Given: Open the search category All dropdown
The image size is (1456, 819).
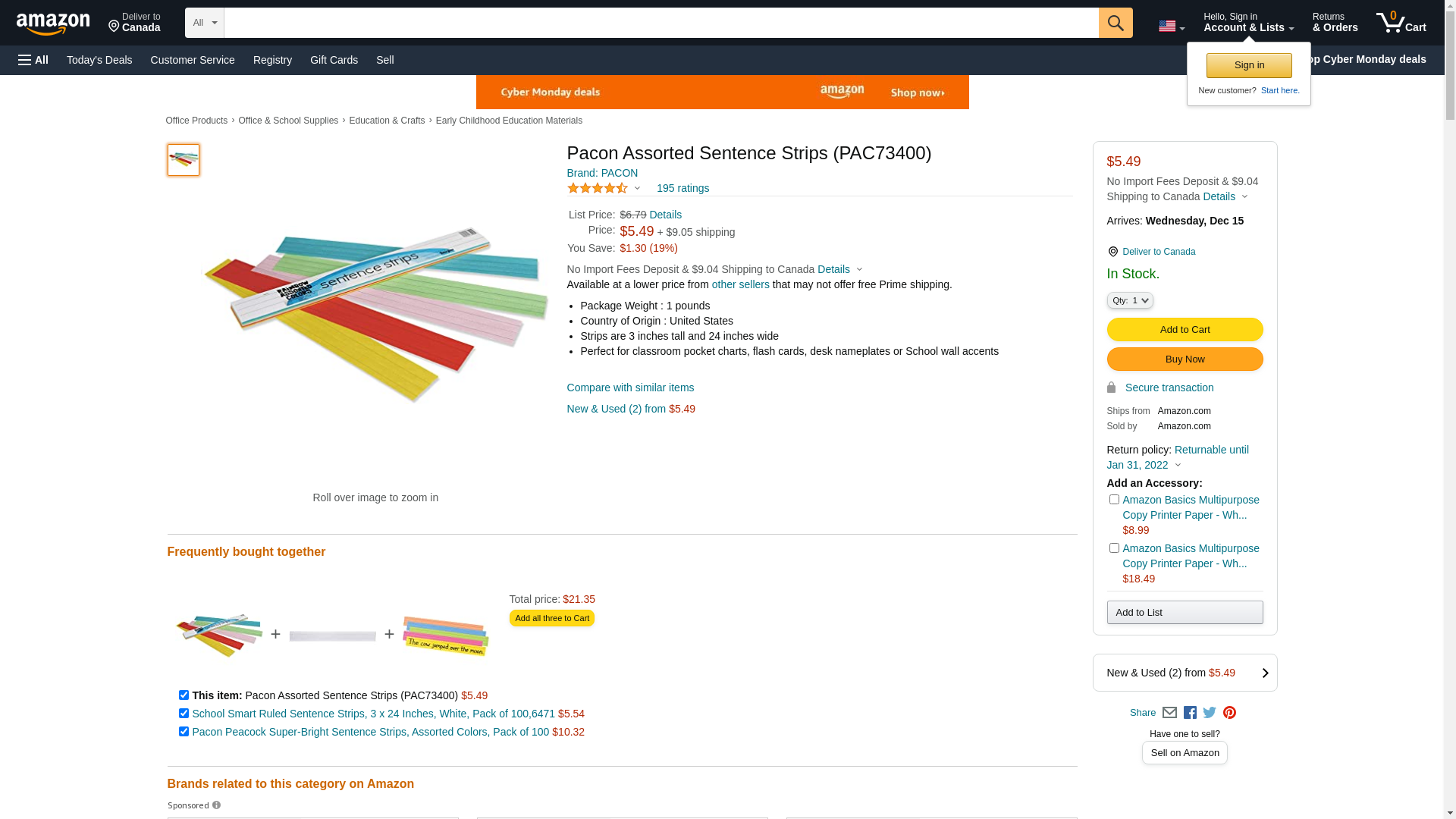Looking at the screenshot, I should (x=204, y=23).
